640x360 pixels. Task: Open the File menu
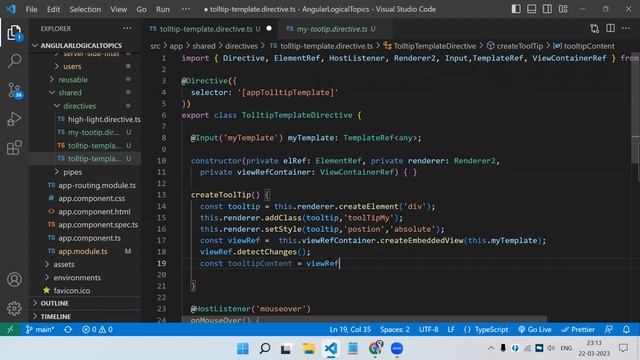click(31, 9)
